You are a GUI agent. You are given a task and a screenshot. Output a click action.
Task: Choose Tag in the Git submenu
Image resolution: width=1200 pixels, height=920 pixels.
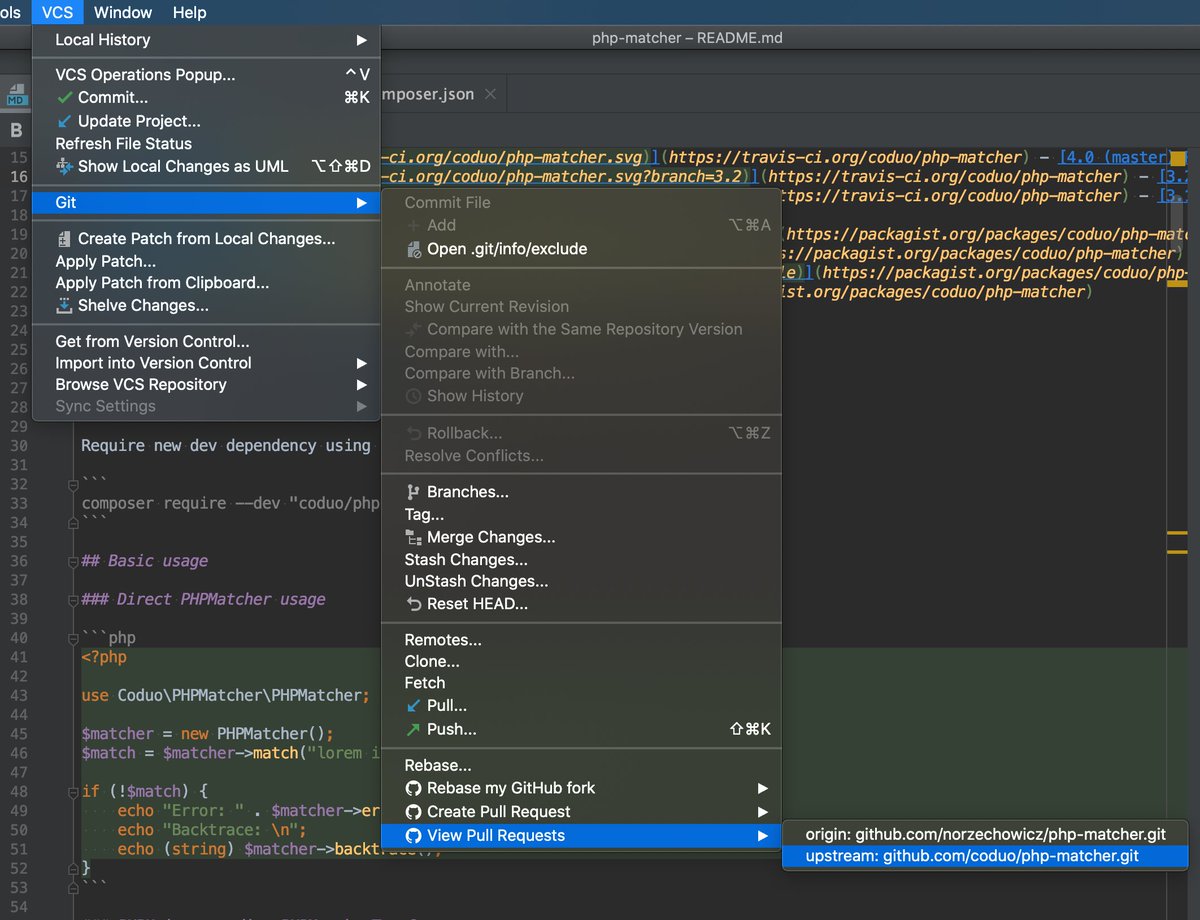581,515
